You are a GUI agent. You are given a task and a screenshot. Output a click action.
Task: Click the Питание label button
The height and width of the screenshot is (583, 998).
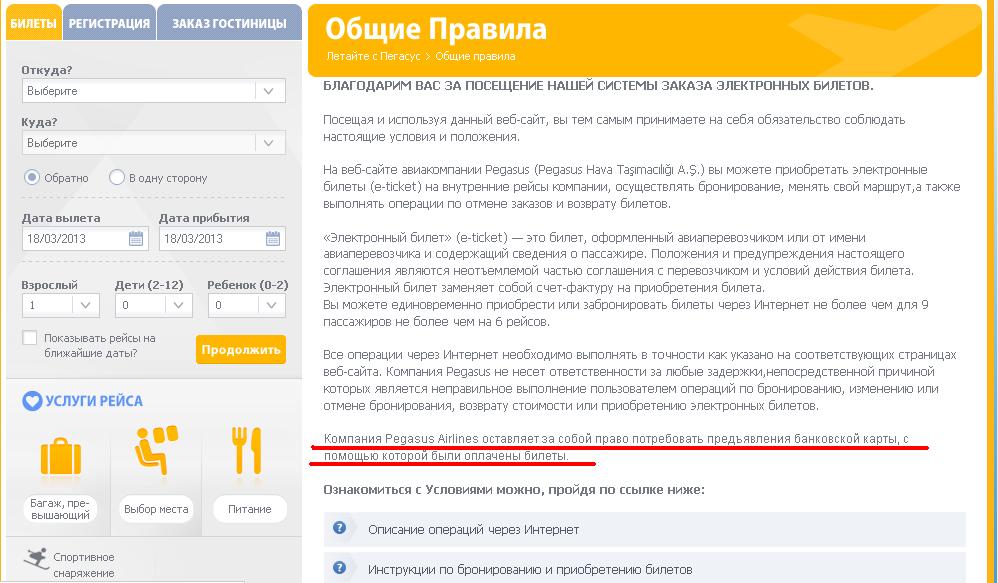250,509
